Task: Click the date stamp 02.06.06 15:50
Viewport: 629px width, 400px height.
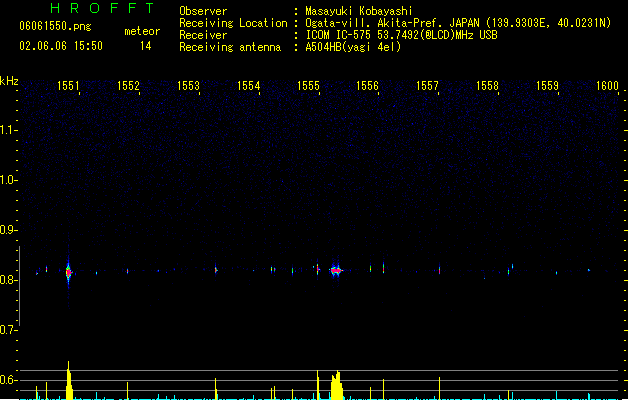Action: coord(61,46)
